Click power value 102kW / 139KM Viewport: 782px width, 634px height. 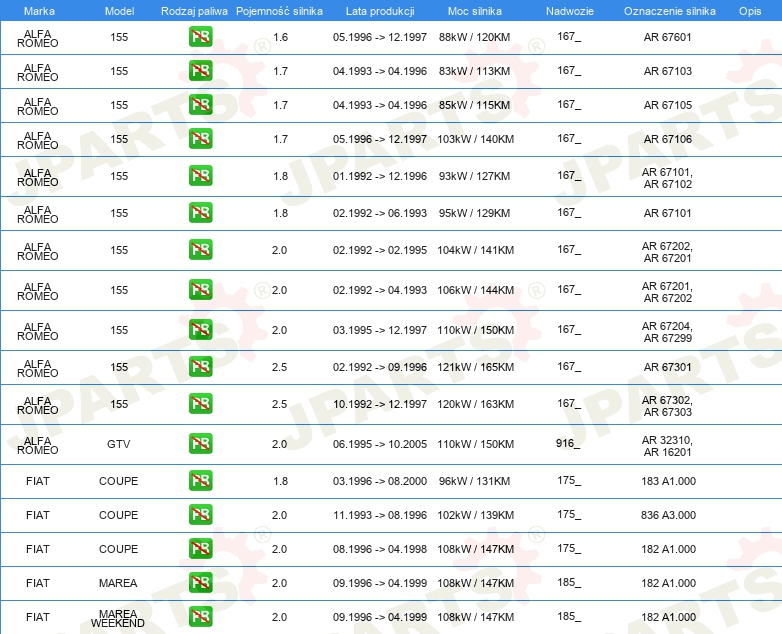click(475, 515)
